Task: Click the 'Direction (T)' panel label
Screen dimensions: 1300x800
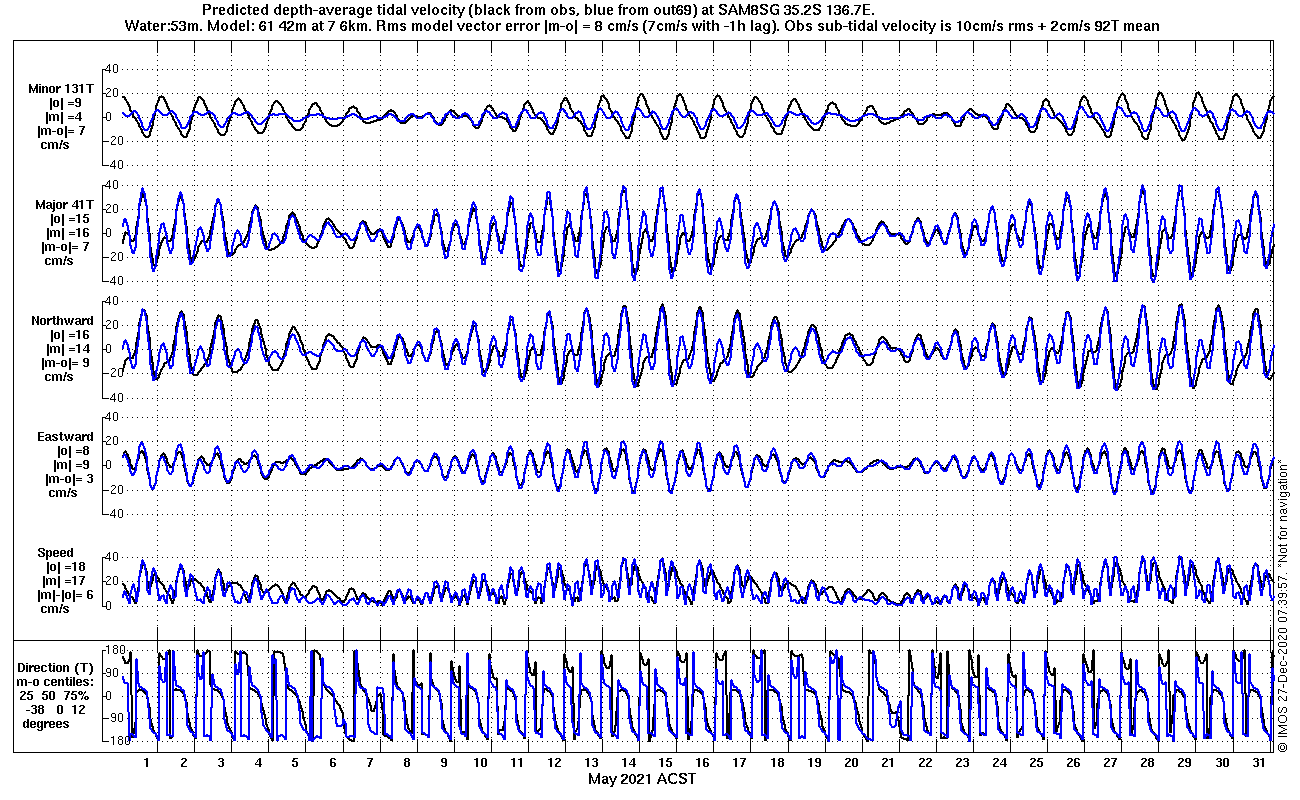Action: (57, 667)
